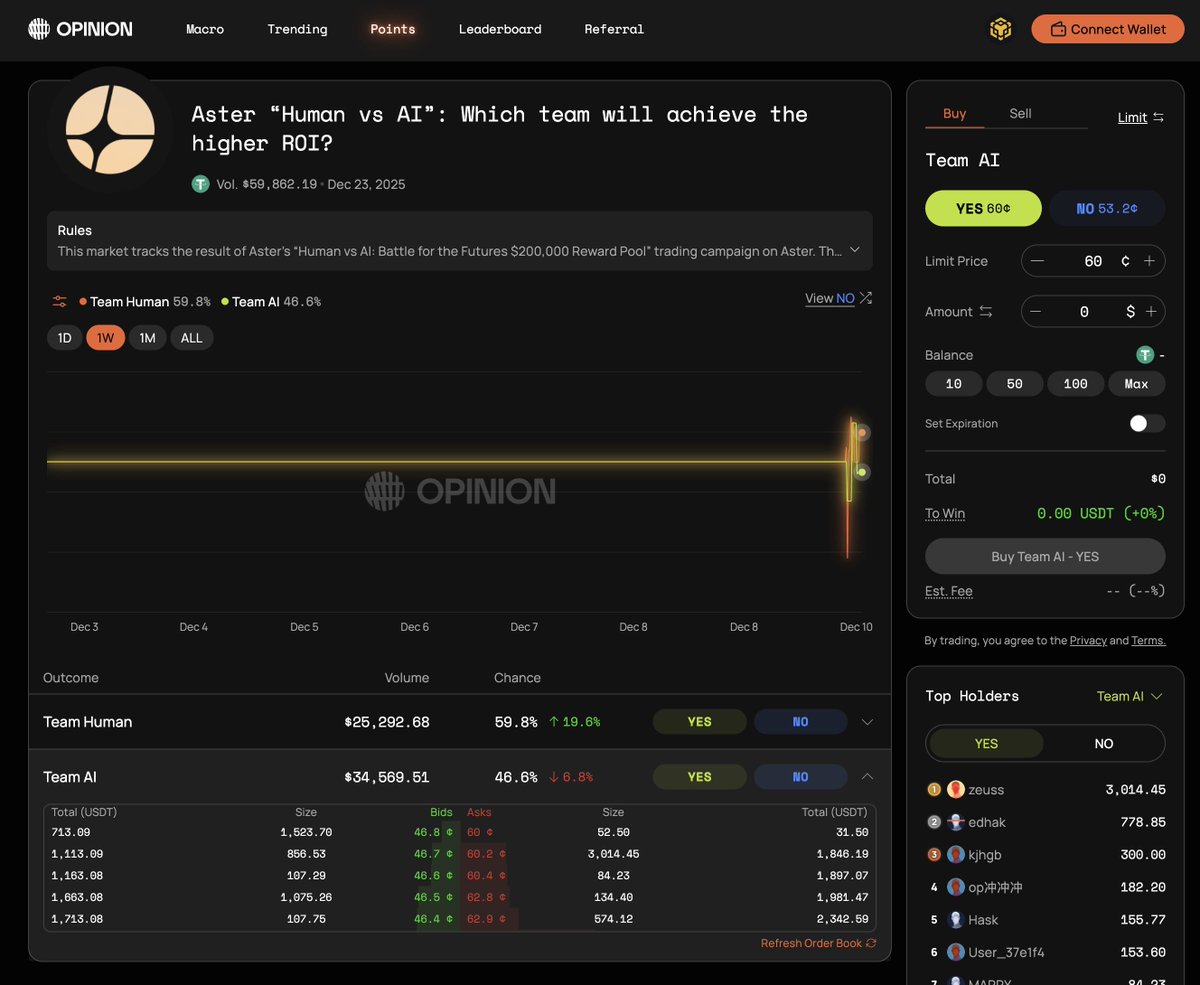Click the swap icon next to View NO

pos(866,298)
